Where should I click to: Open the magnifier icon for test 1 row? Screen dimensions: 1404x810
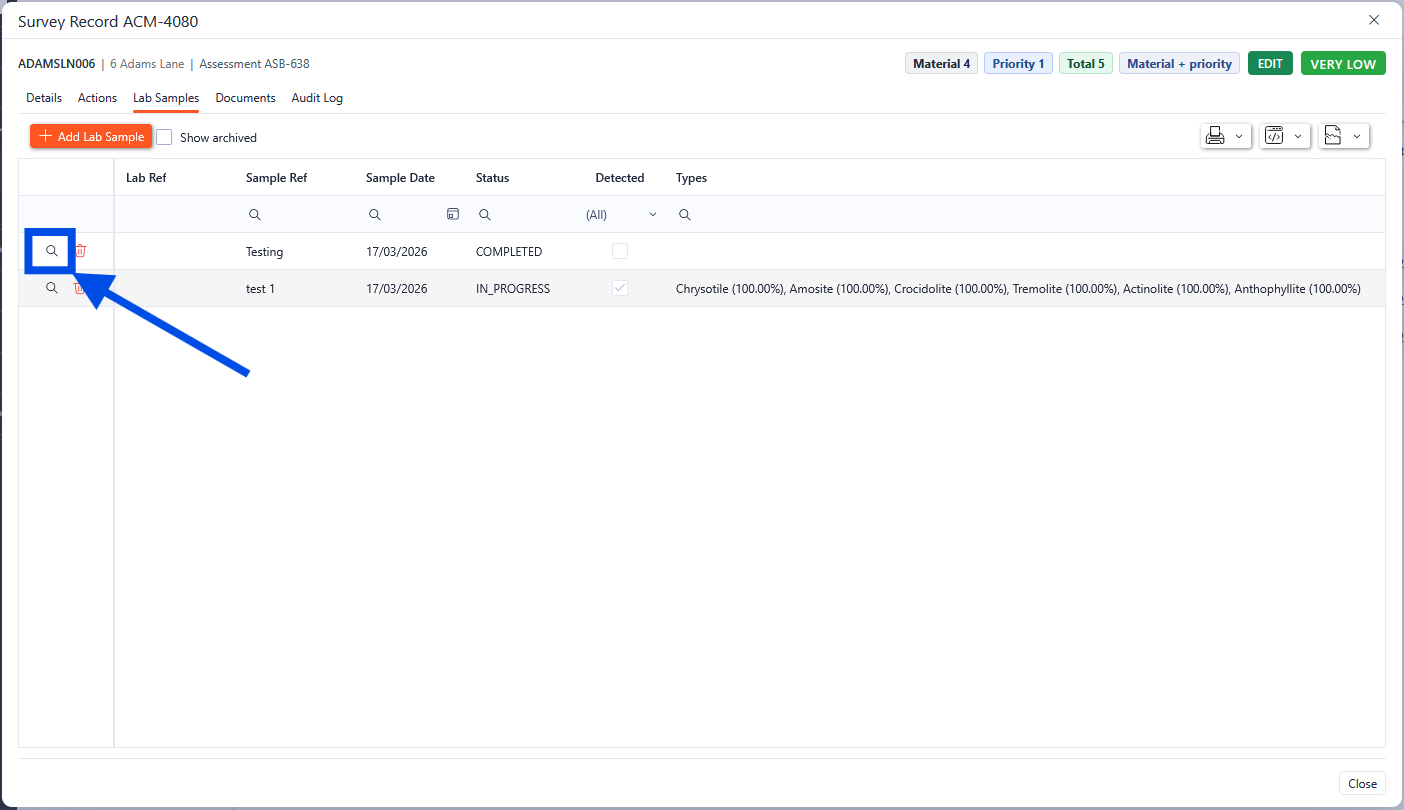click(52, 288)
